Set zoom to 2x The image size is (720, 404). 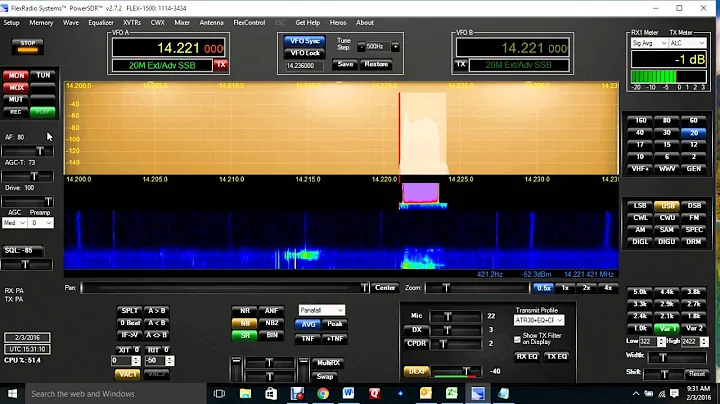586,288
